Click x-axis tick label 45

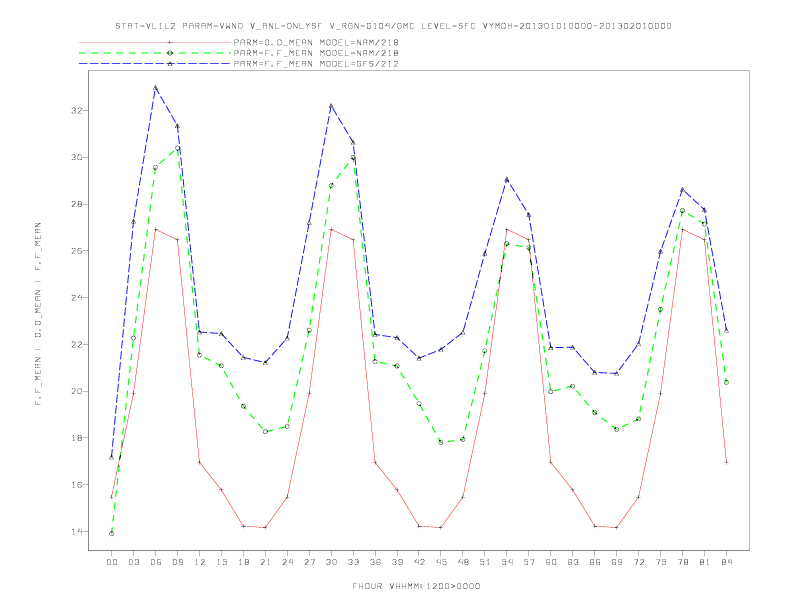click(441, 562)
